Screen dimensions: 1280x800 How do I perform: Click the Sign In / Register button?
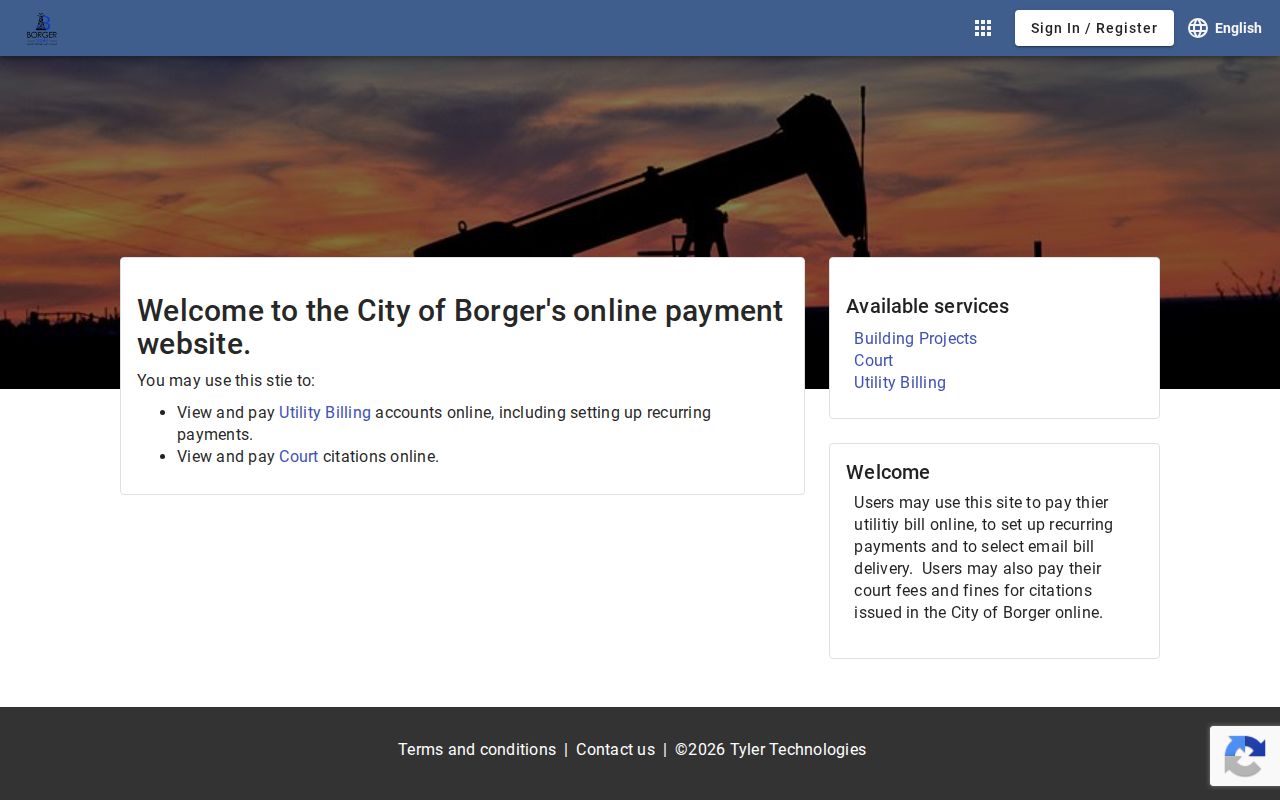(x=1094, y=28)
